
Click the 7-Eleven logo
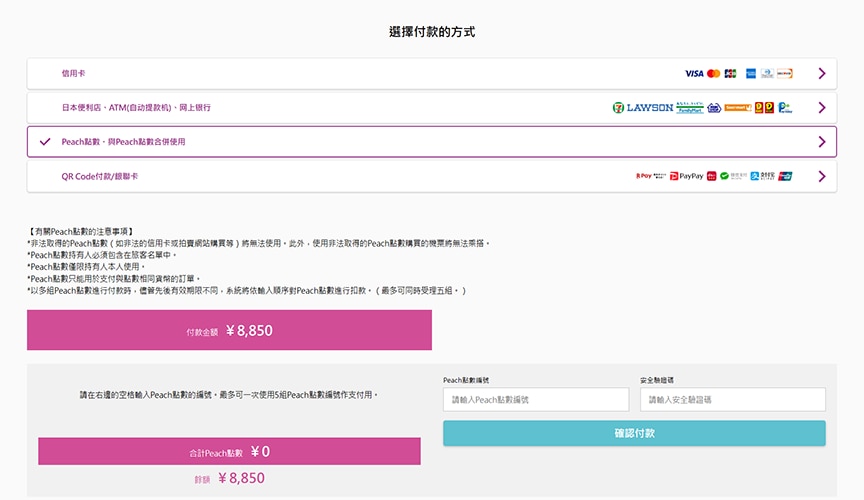click(618, 107)
